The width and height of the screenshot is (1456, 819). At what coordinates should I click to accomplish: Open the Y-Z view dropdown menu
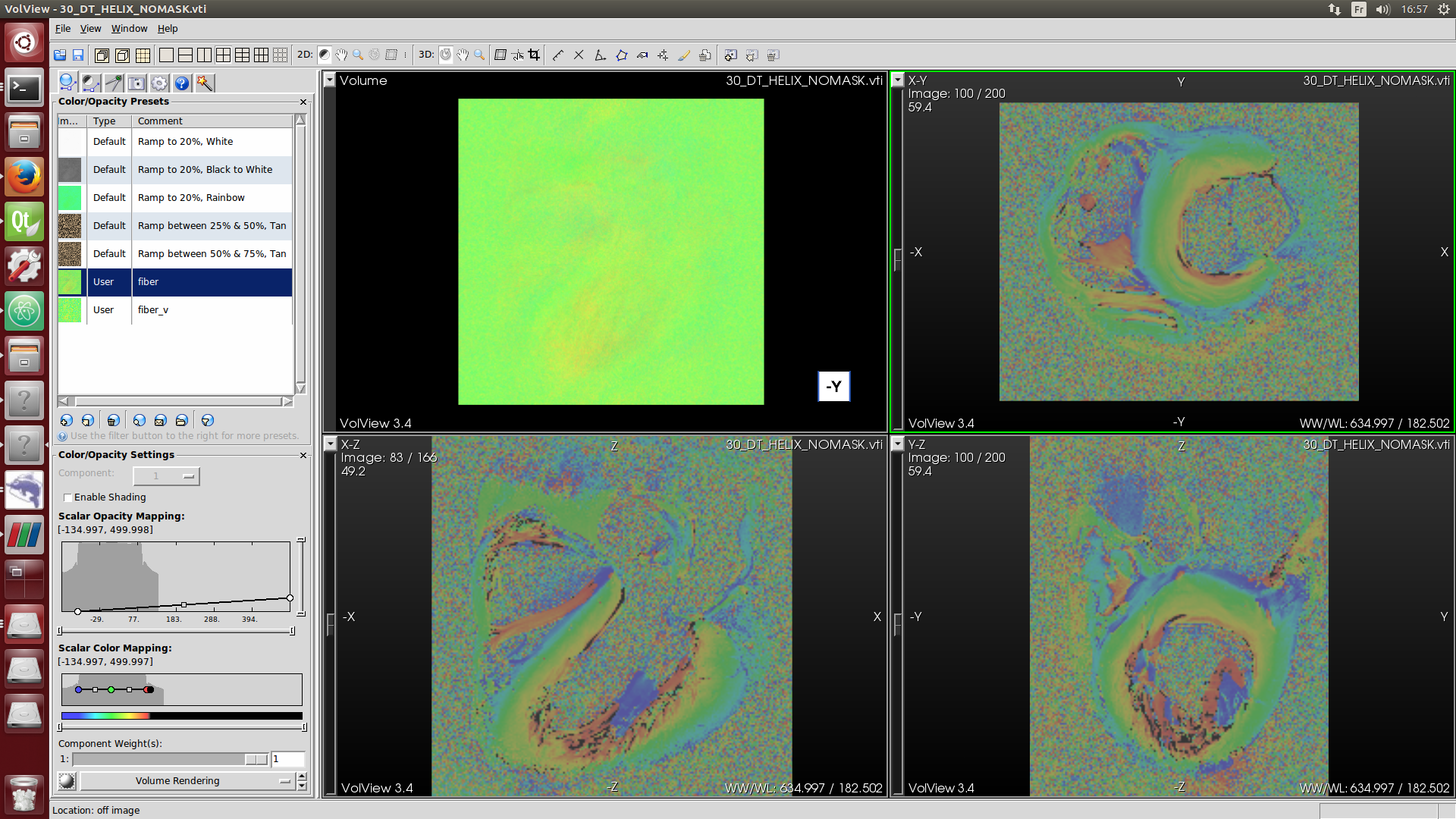pyautogui.click(x=898, y=444)
